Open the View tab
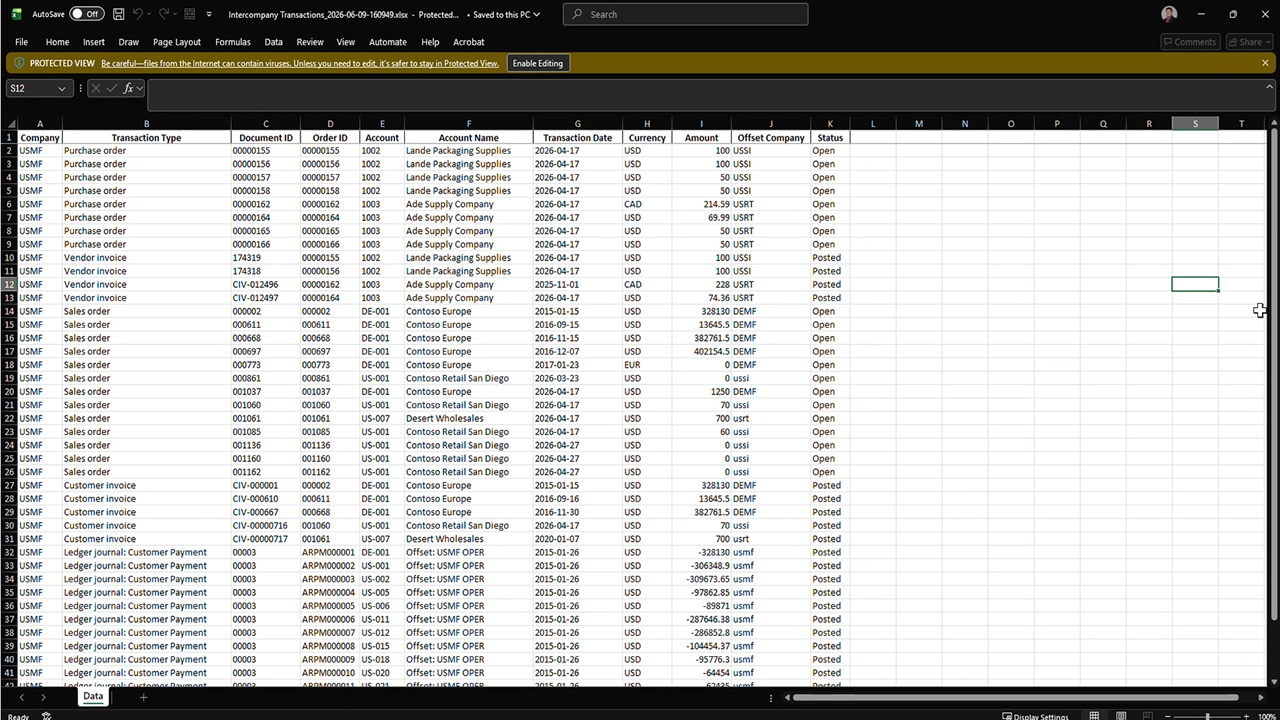Image resolution: width=1280 pixels, height=720 pixels. (346, 42)
